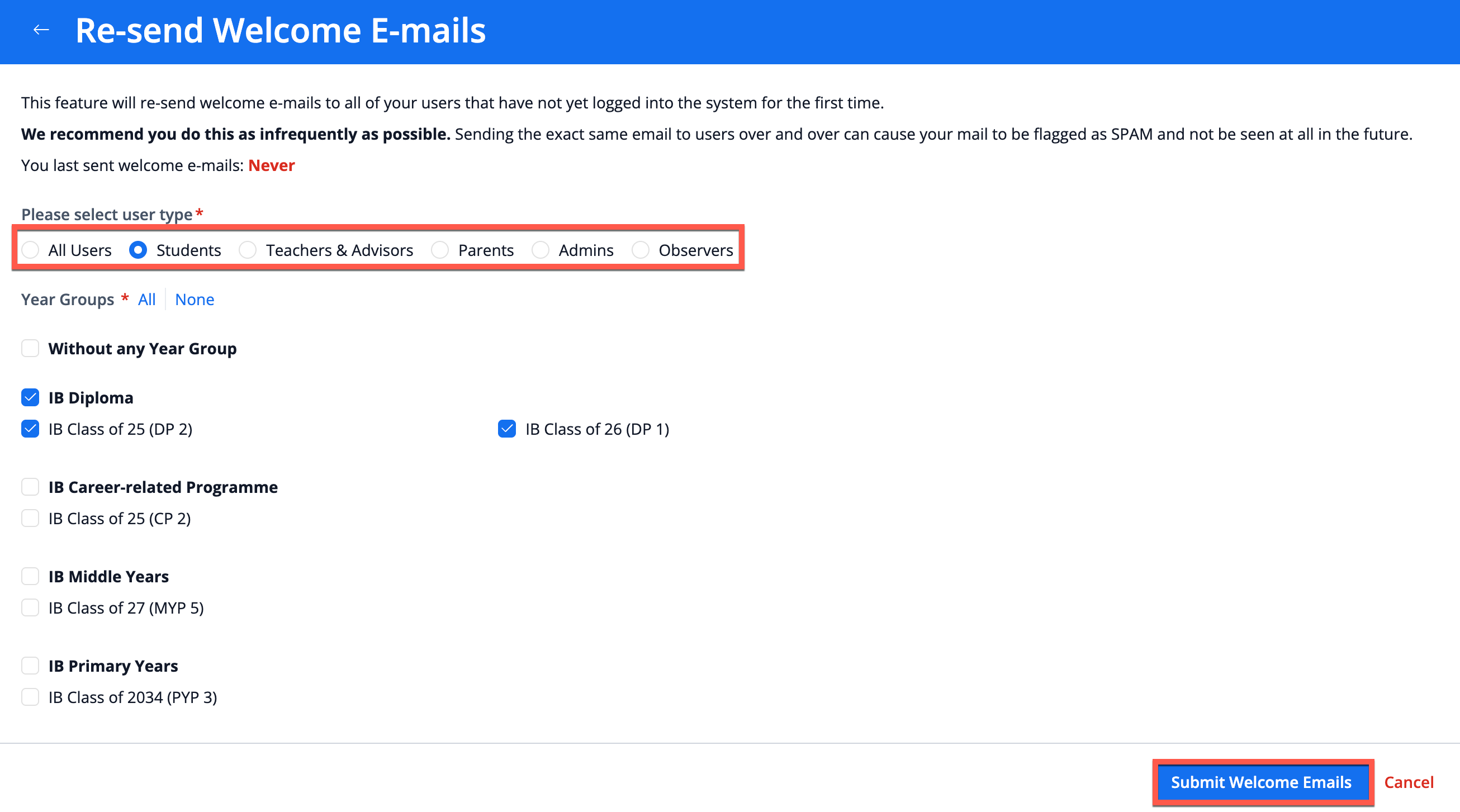Click All to select every year group

tap(146, 299)
